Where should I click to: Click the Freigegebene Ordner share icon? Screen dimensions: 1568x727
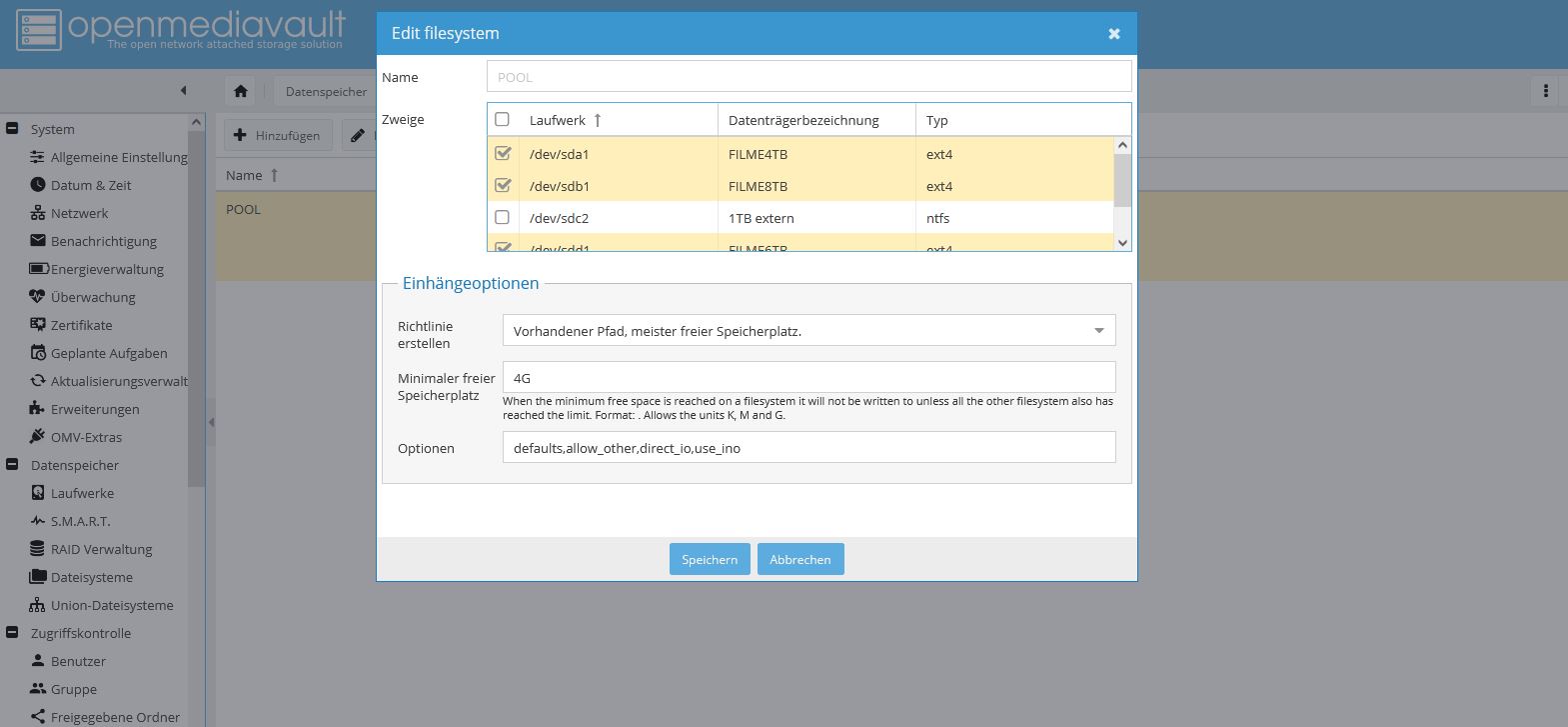(38, 717)
